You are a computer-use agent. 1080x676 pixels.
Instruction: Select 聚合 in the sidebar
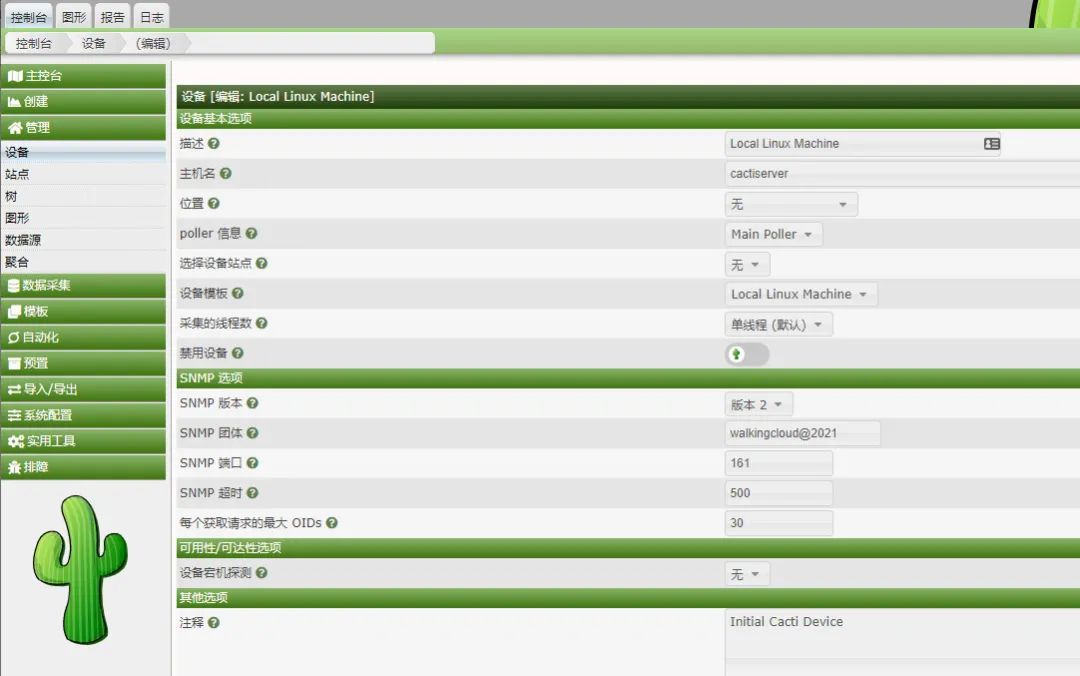click(83, 262)
